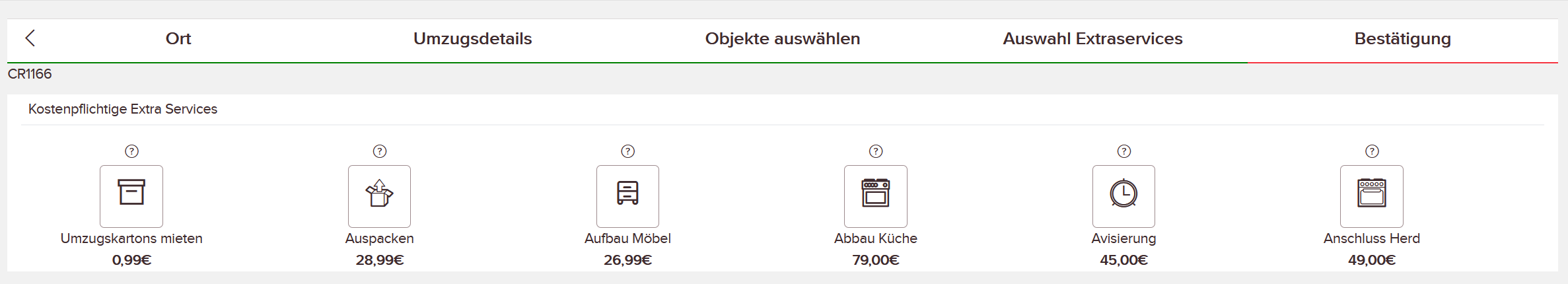
Task: Open the Umzugsdetails step tab
Action: [473, 39]
